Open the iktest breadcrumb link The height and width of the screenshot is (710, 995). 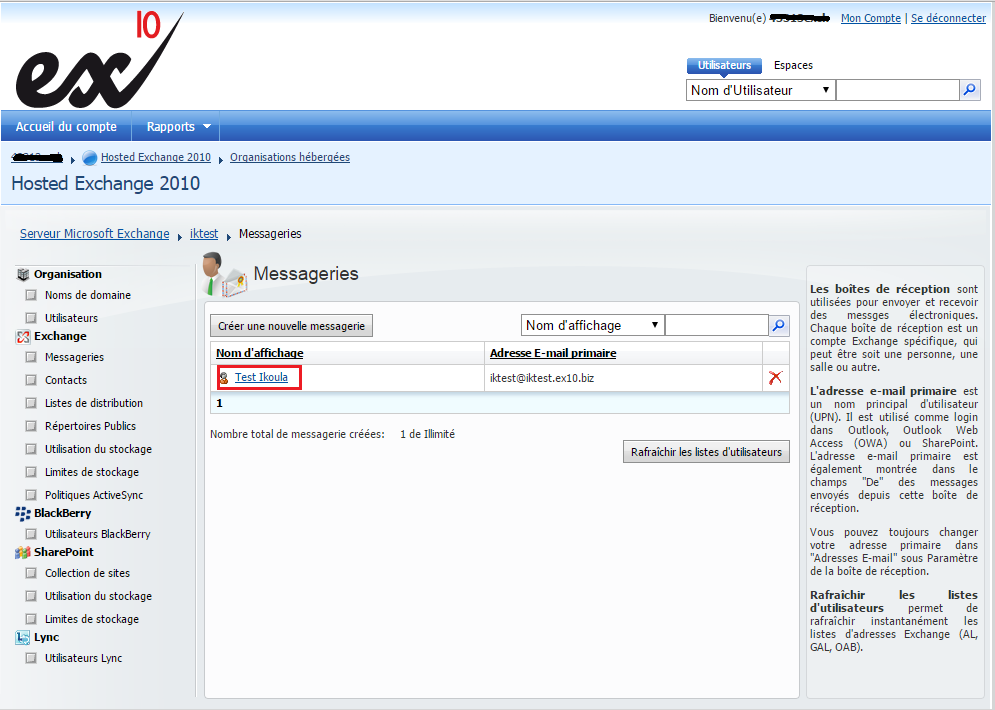(204, 233)
